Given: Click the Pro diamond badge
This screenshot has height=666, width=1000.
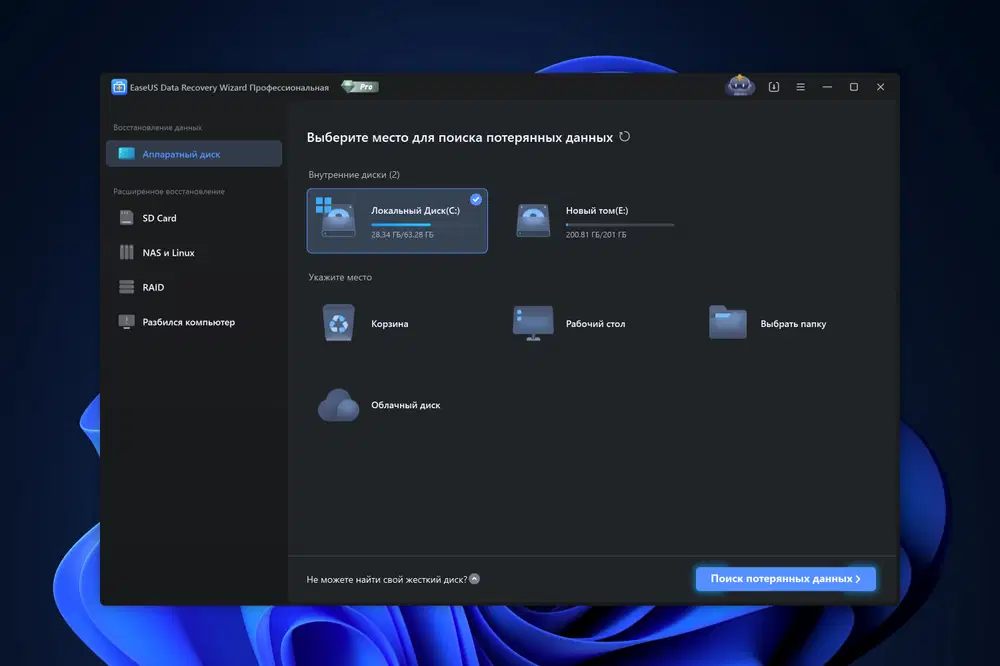Looking at the screenshot, I should (360, 87).
